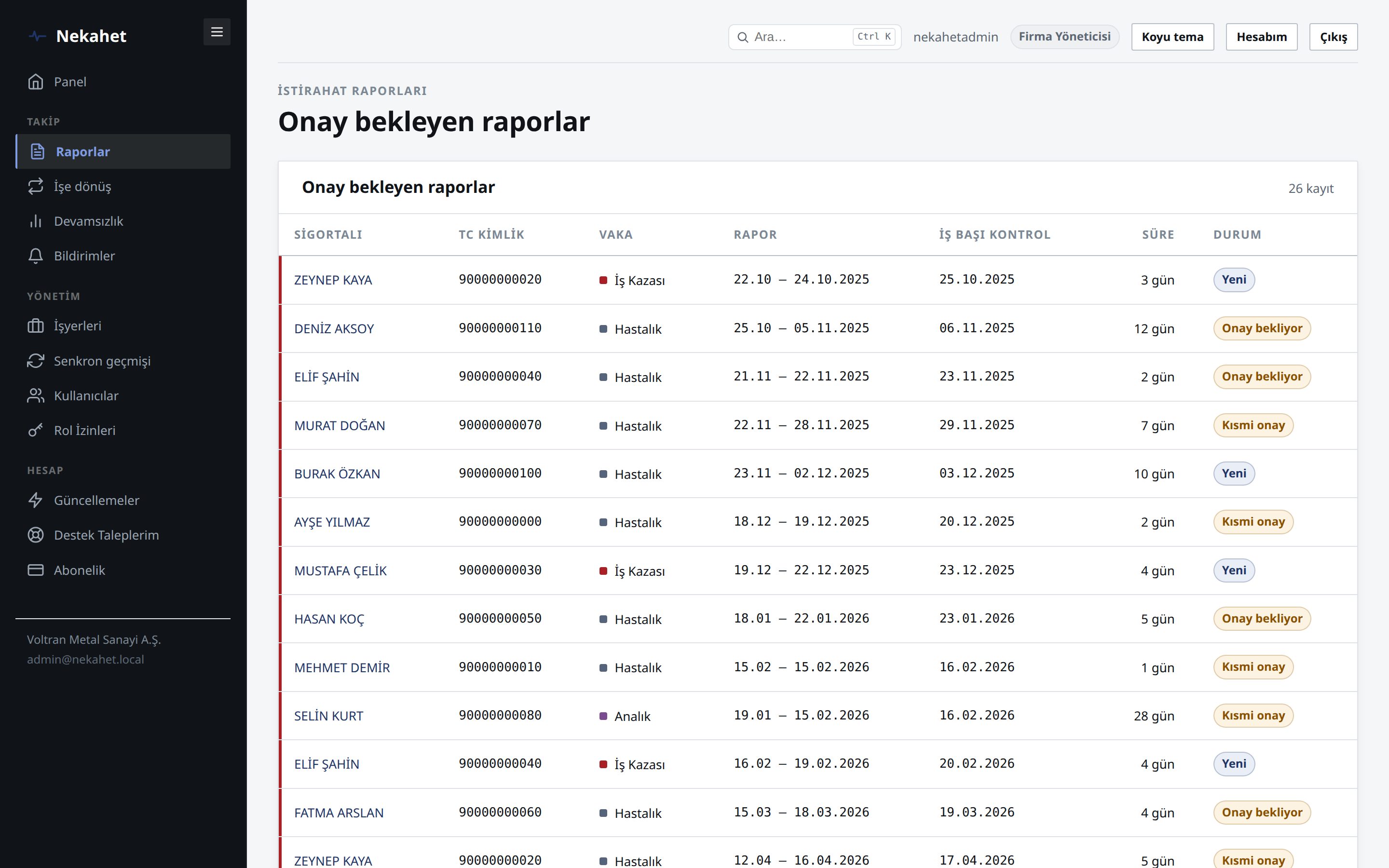Open Devamsızlık in the sidebar

(123, 221)
